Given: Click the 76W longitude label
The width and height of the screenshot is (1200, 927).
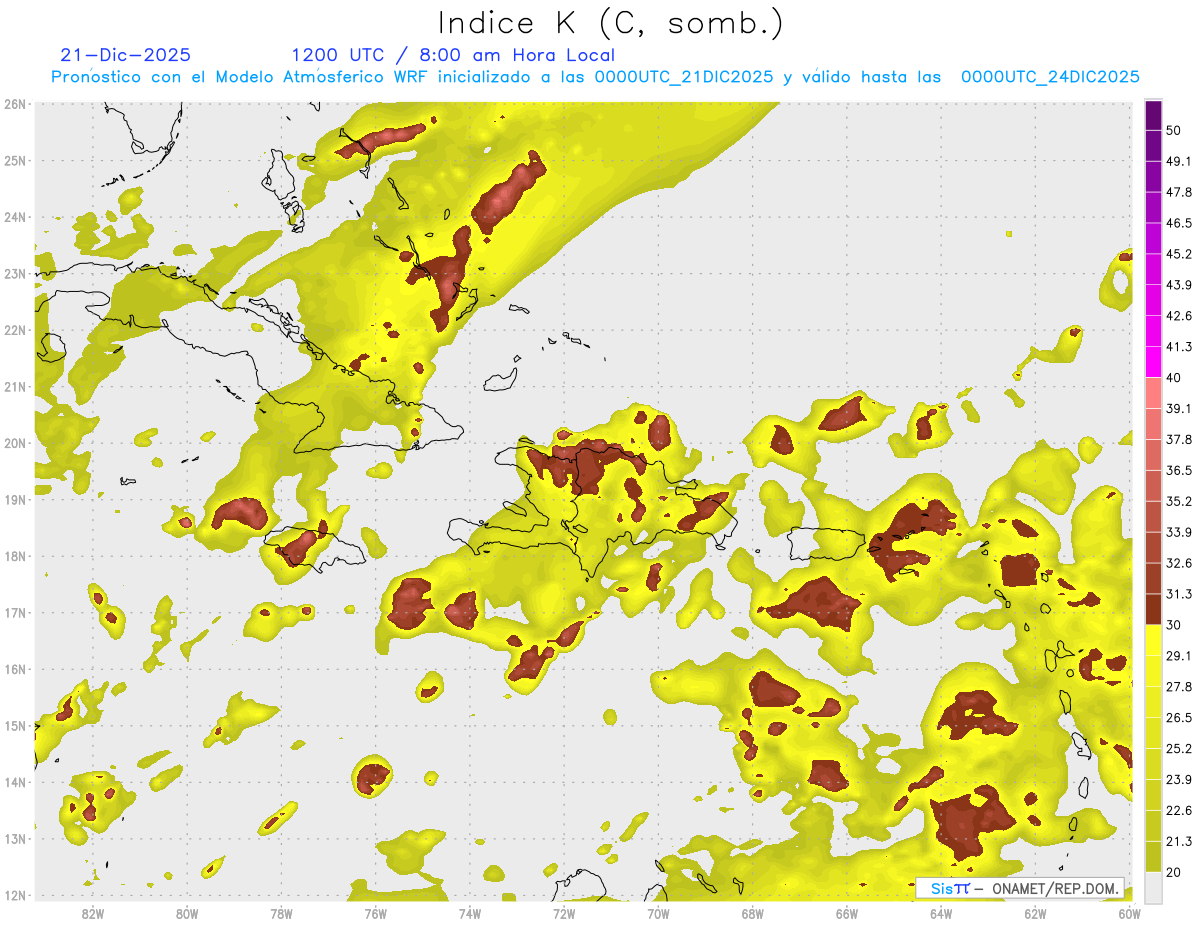Looking at the screenshot, I should [x=375, y=914].
